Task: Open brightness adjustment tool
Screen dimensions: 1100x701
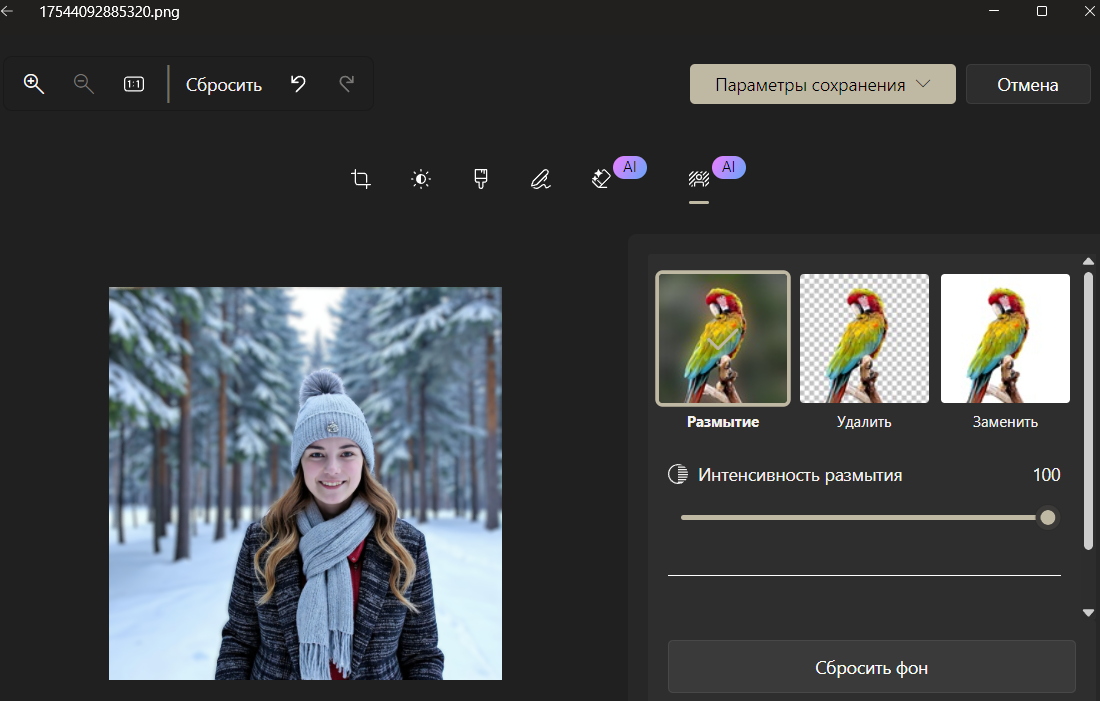Action: coord(421,179)
